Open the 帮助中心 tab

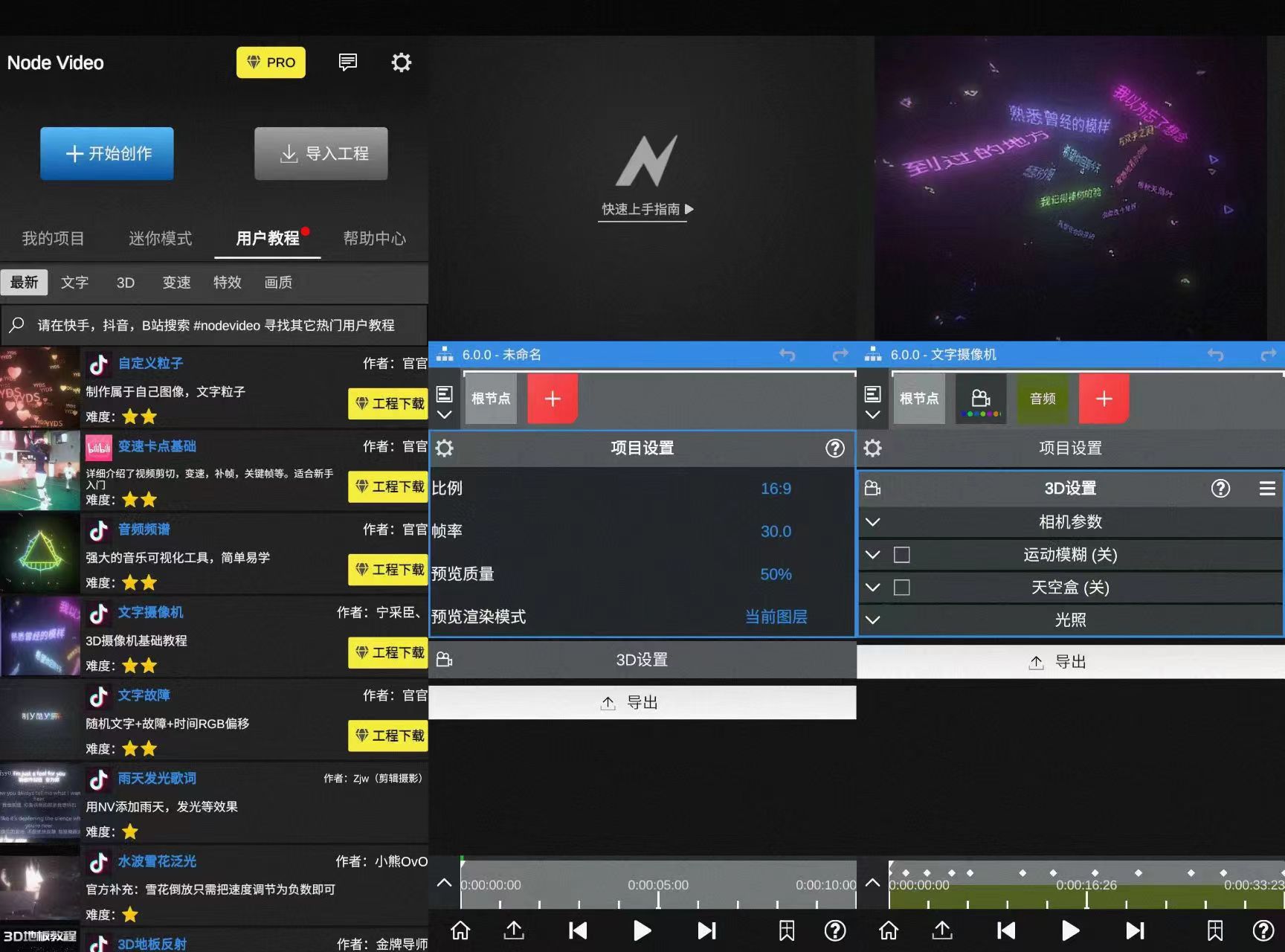(374, 238)
